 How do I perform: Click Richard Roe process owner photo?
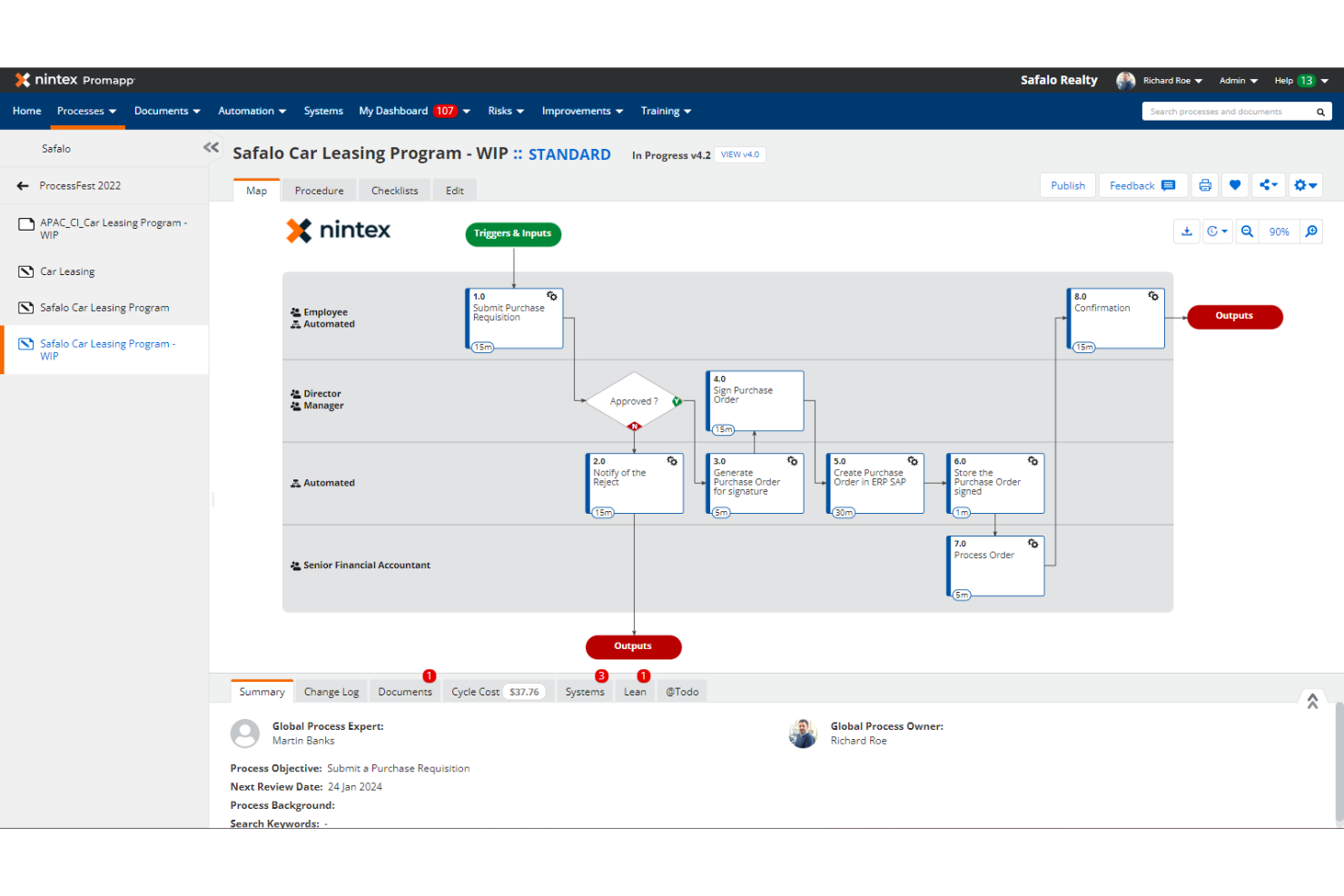click(x=803, y=734)
